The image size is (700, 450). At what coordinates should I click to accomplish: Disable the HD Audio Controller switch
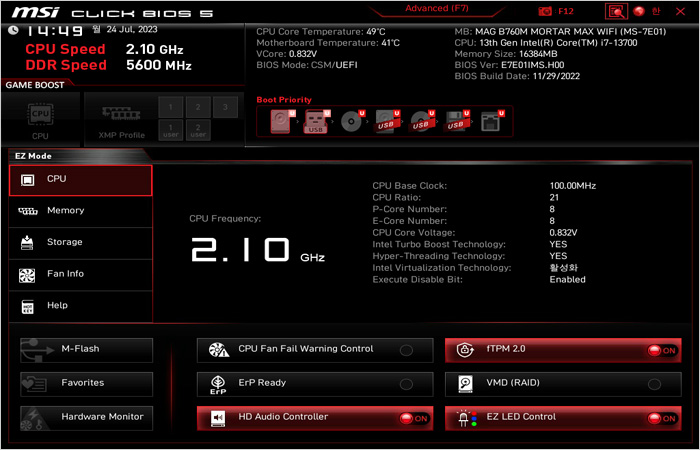(x=412, y=419)
